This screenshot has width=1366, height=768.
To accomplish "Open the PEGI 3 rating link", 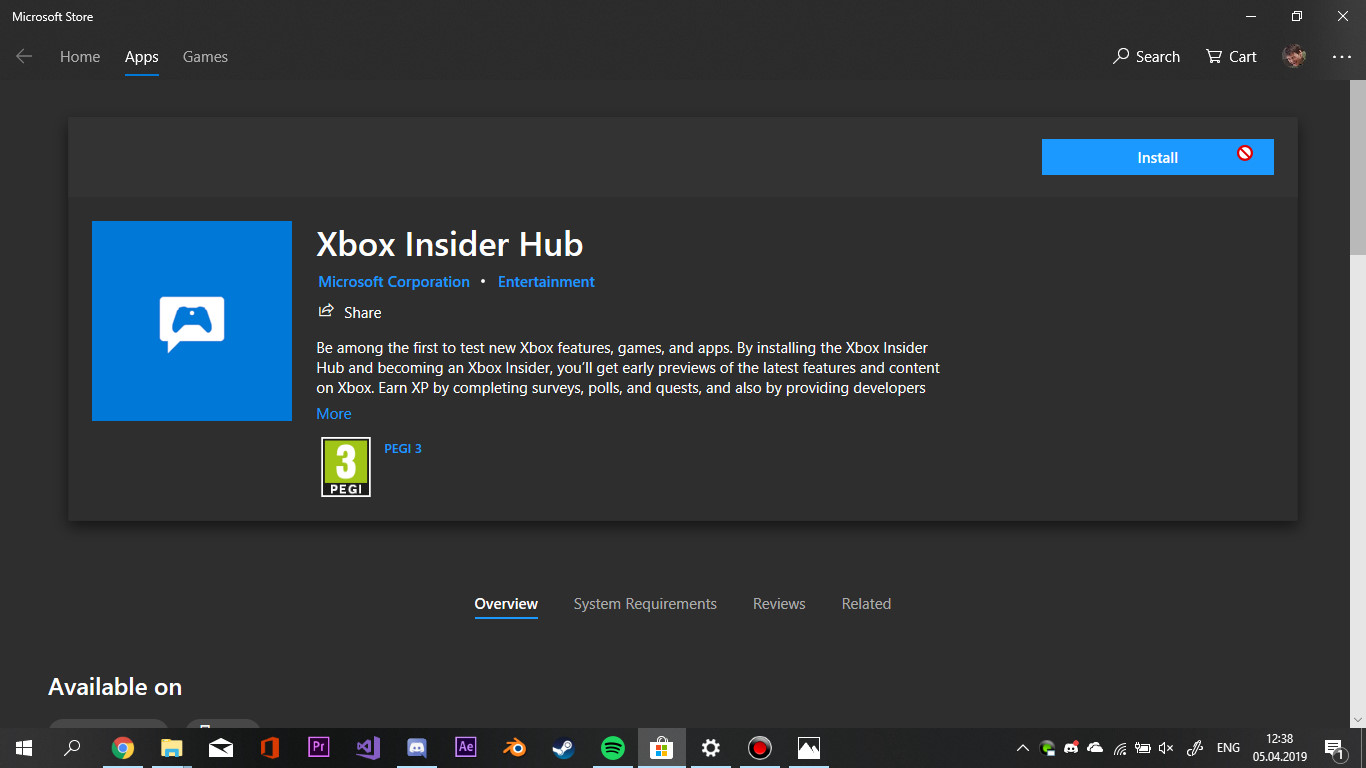I will [x=403, y=449].
